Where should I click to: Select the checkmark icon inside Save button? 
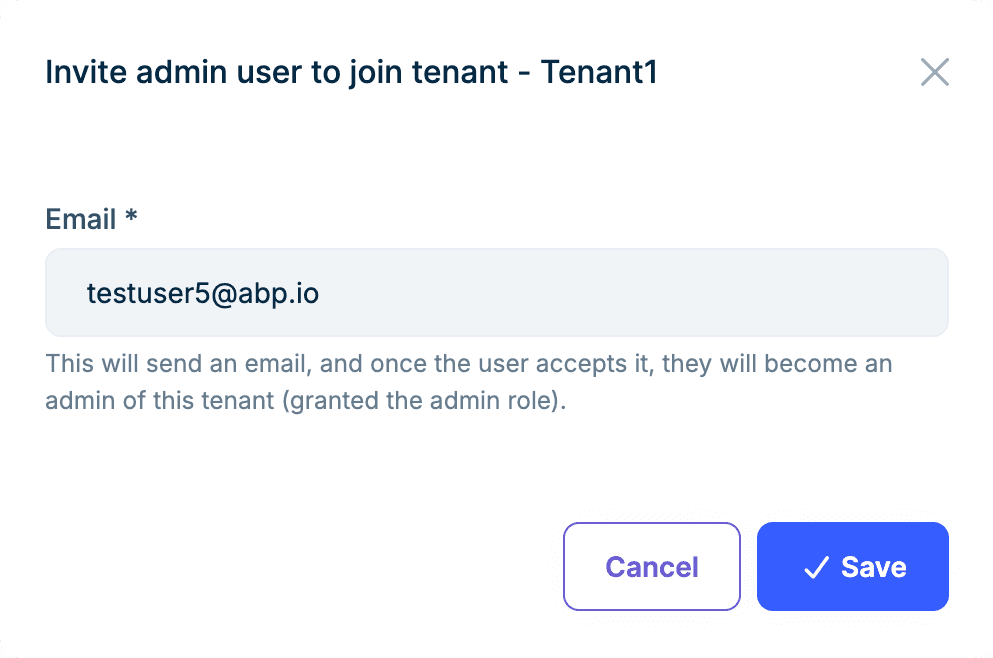815,567
